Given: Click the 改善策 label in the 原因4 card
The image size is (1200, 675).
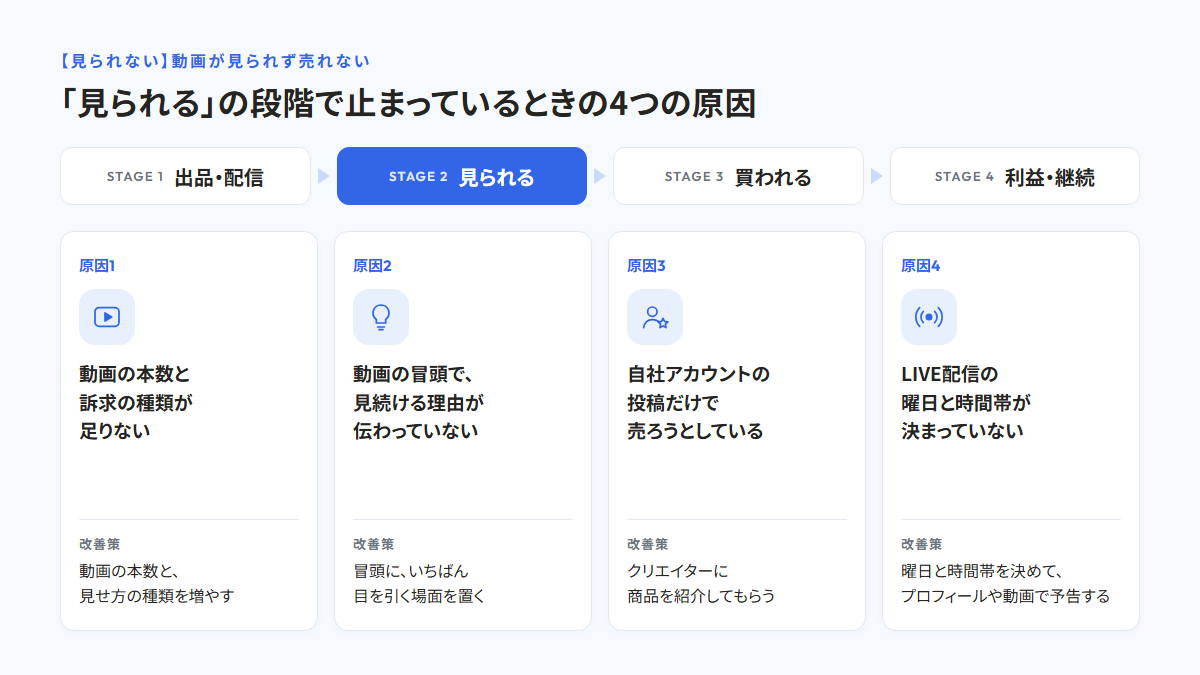Looking at the screenshot, I should click(922, 544).
